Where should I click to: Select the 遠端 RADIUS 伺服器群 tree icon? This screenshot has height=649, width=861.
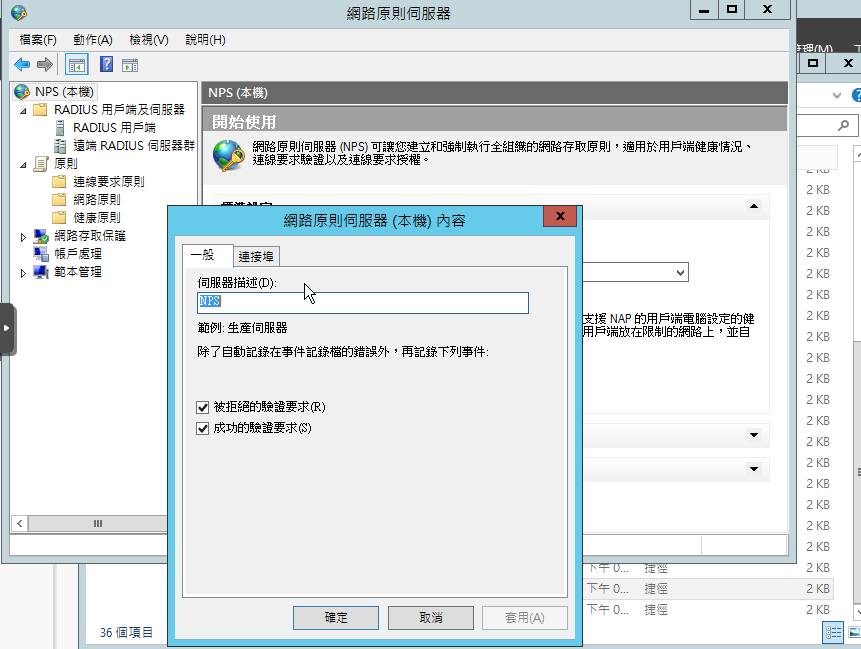point(61,146)
